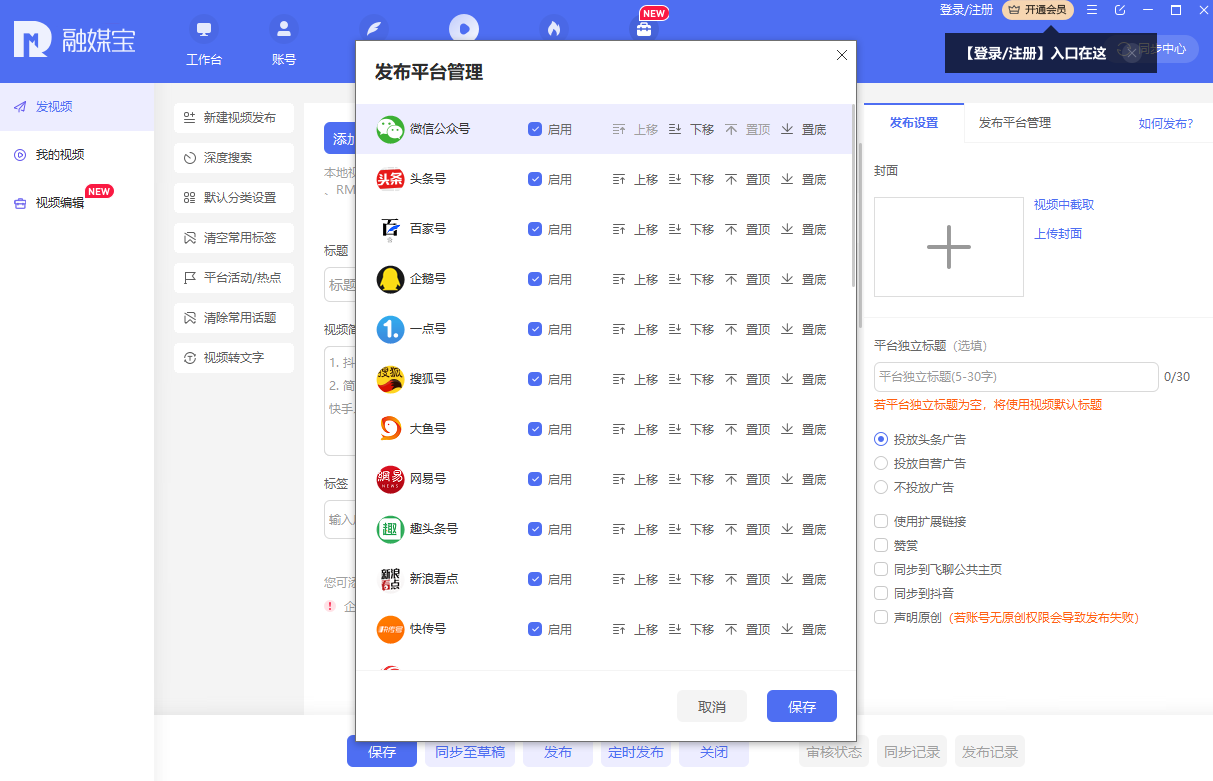Enable the 声明原创 checkbox
Screen dimensions: 1213x781
tap(879, 617)
